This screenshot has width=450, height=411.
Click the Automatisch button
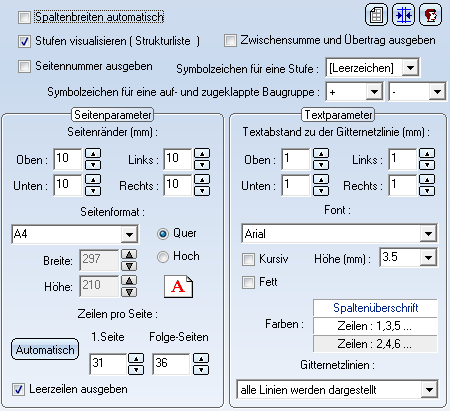[45, 349]
